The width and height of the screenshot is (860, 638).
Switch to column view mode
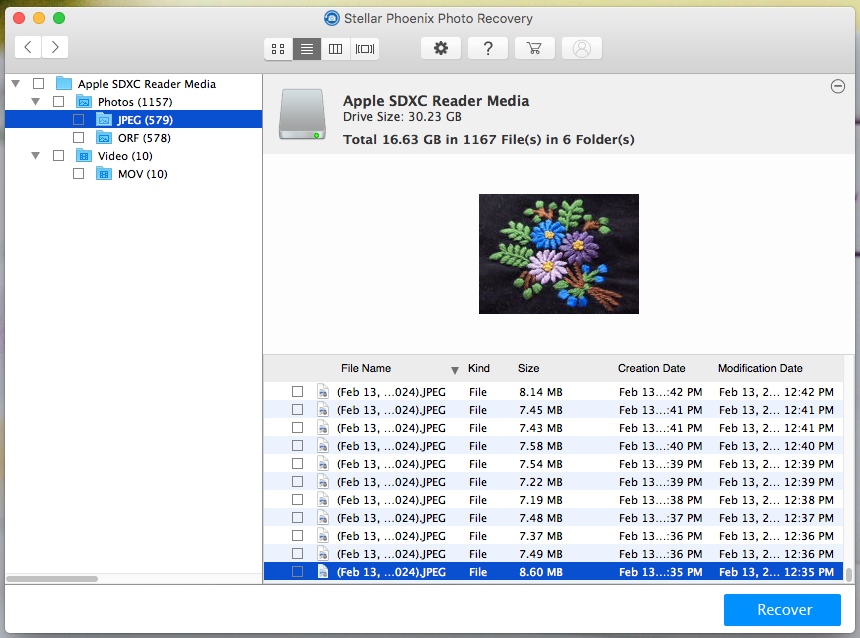pos(336,48)
